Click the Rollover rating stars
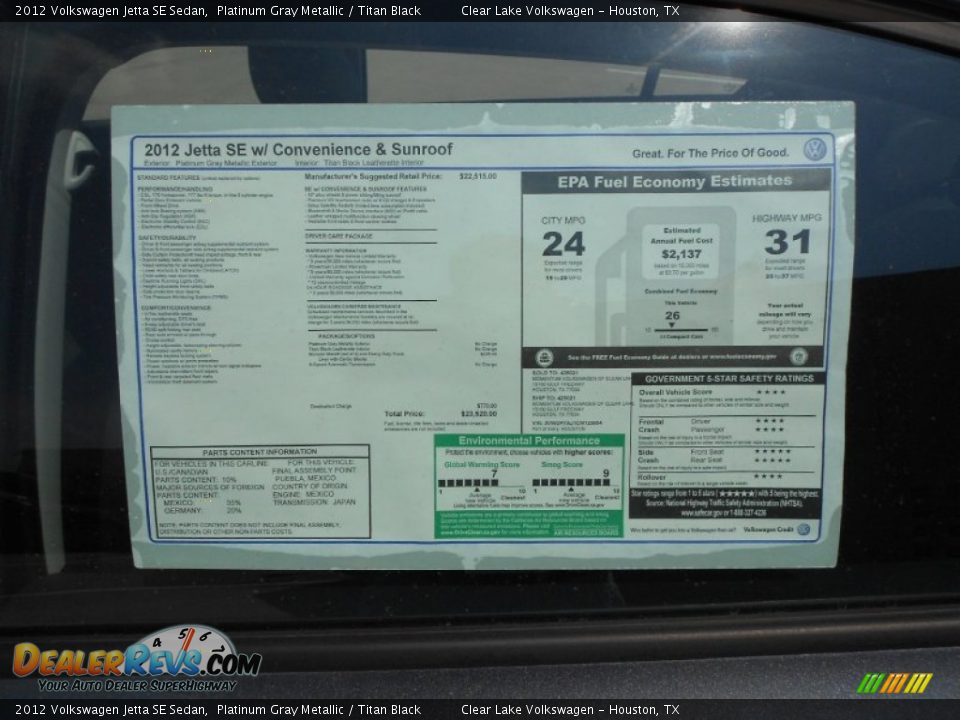 pos(768,476)
